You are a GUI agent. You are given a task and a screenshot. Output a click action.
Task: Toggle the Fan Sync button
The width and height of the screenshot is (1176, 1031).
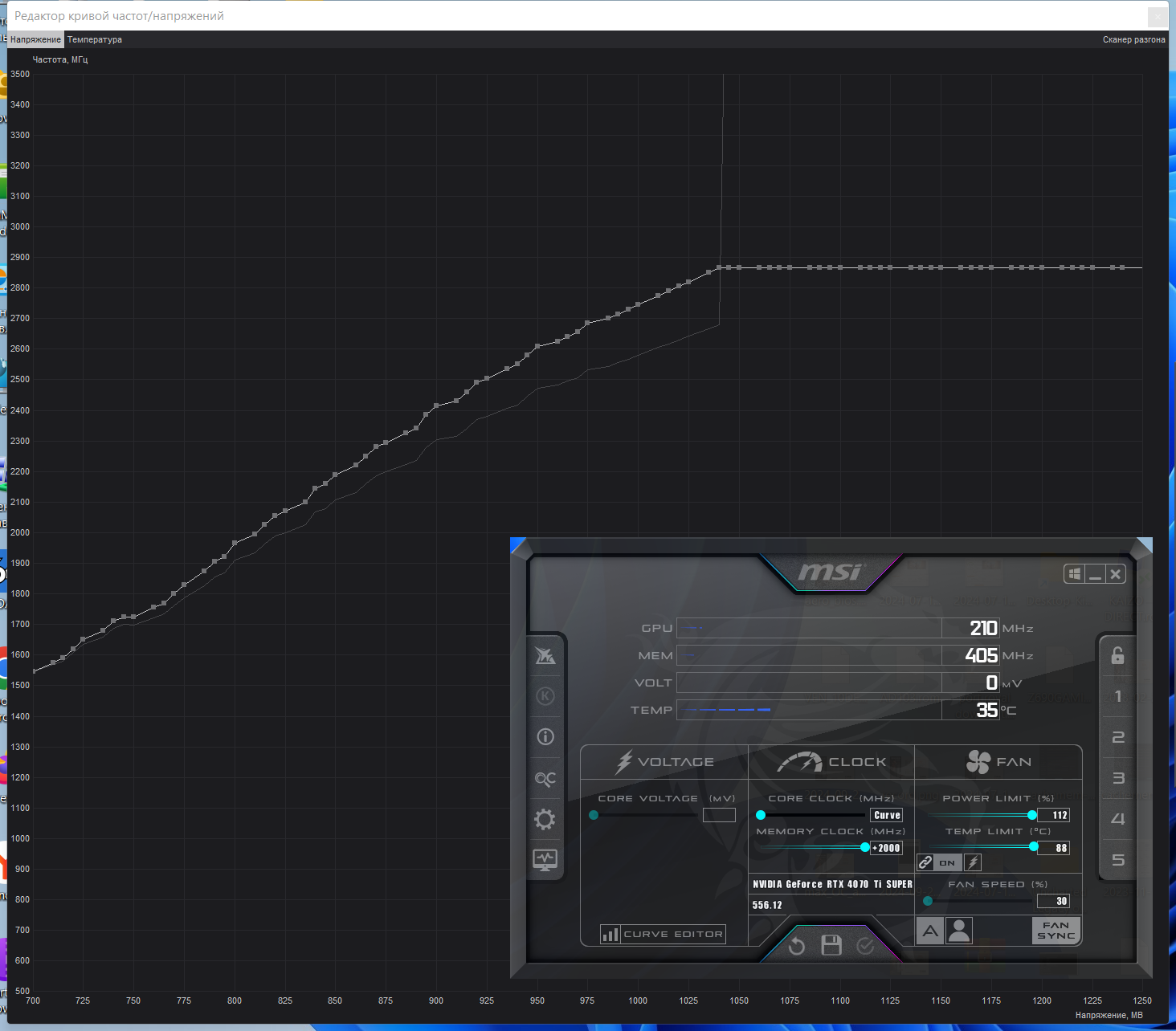pyautogui.click(x=1056, y=931)
